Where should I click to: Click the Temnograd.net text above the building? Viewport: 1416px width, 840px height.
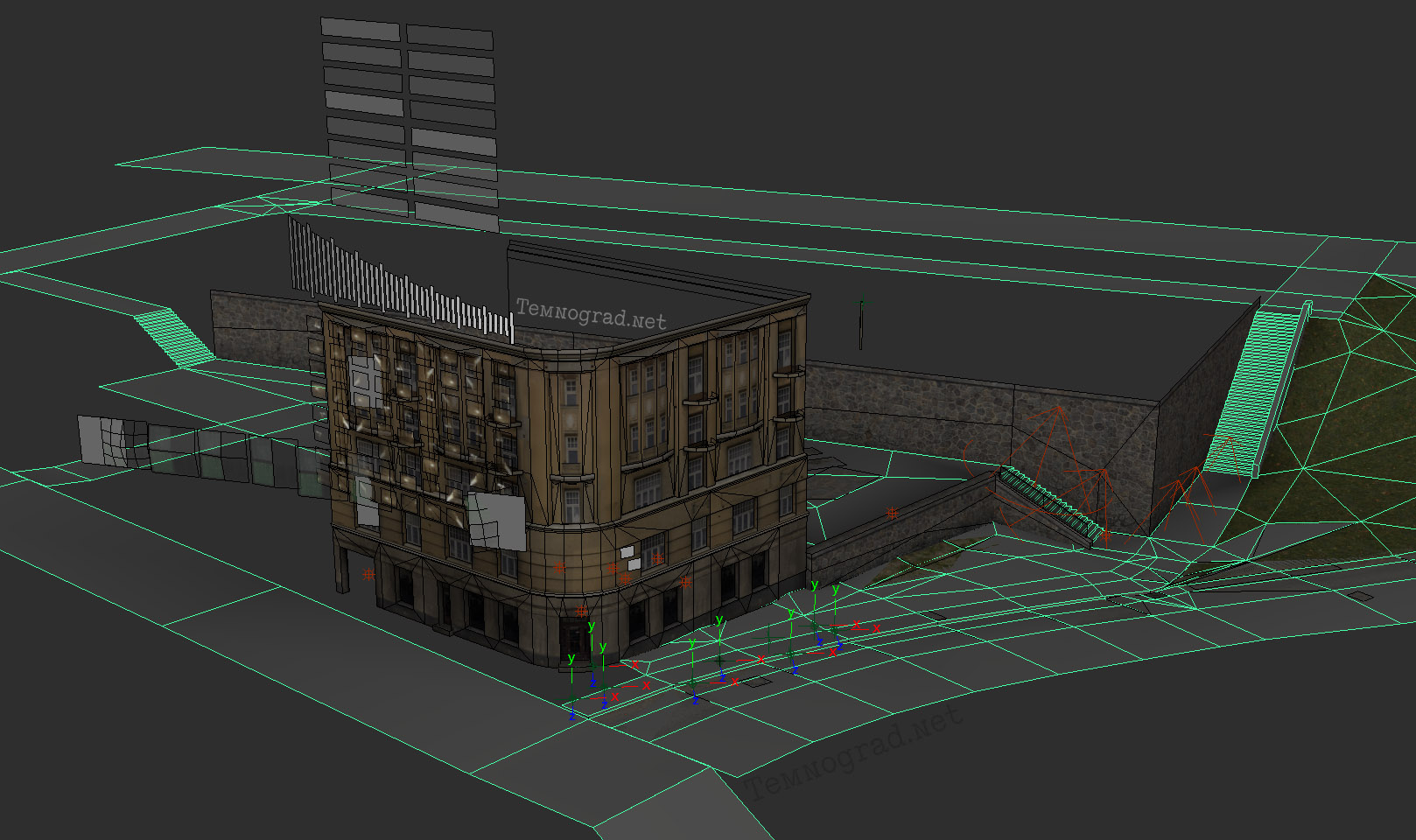click(591, 314)
